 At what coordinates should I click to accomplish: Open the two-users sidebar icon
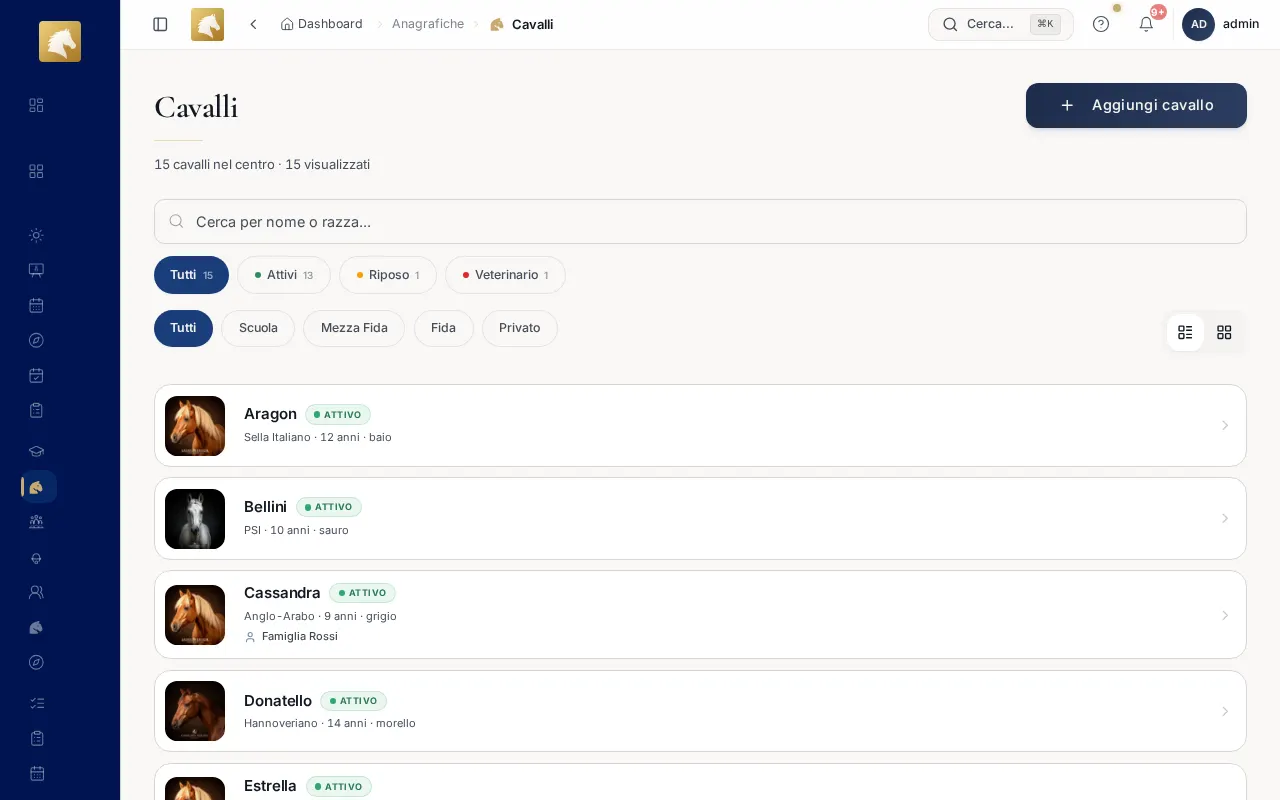(36, 592)
